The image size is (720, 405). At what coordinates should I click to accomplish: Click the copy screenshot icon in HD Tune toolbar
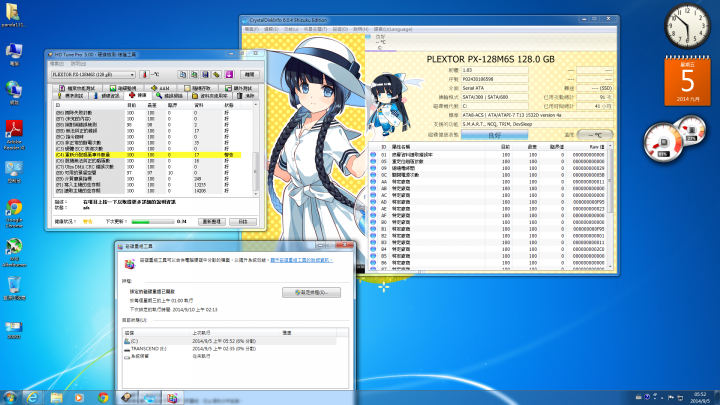point(194,74)
